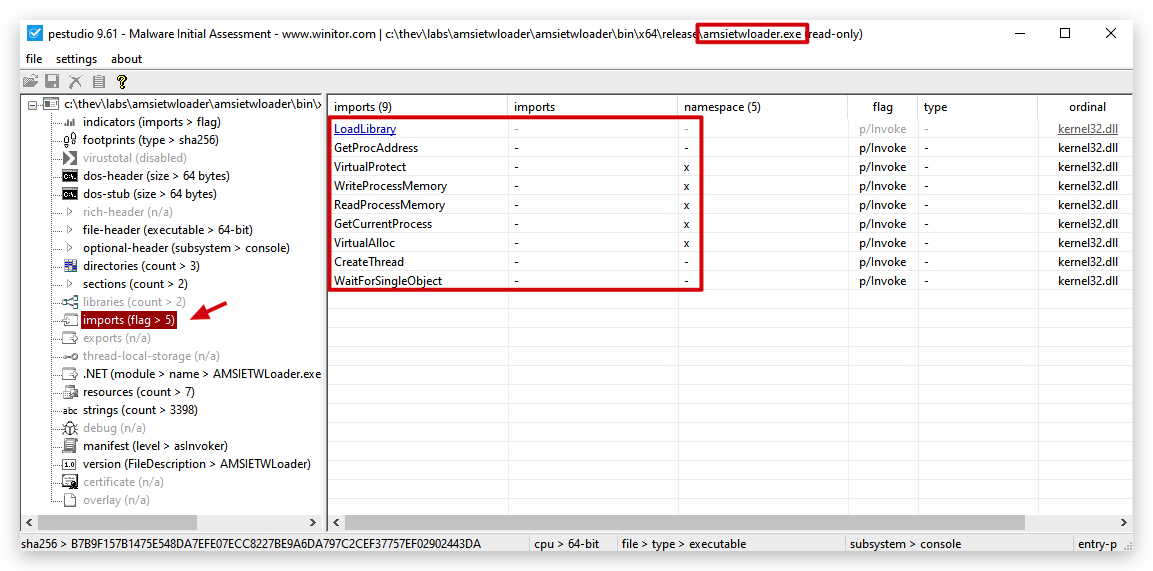Click the close file X toolbar icon
The image size is (1153, 571).
pos(76,82)
